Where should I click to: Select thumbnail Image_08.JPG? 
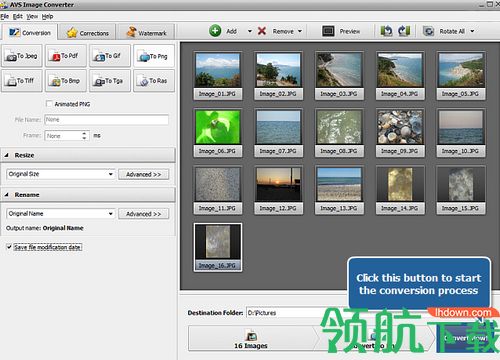(x=339, y=133)
